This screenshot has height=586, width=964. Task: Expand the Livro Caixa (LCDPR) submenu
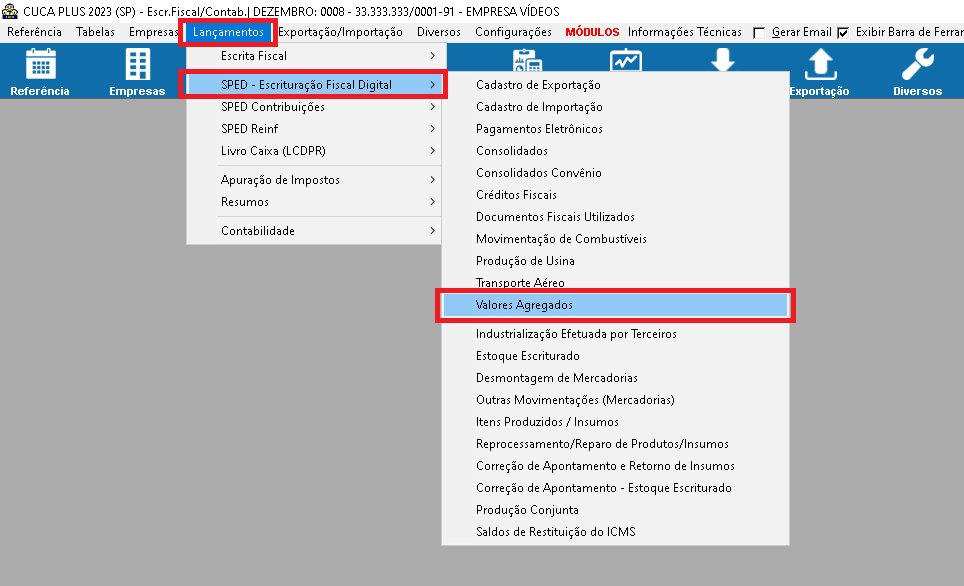tap(314, 151)
